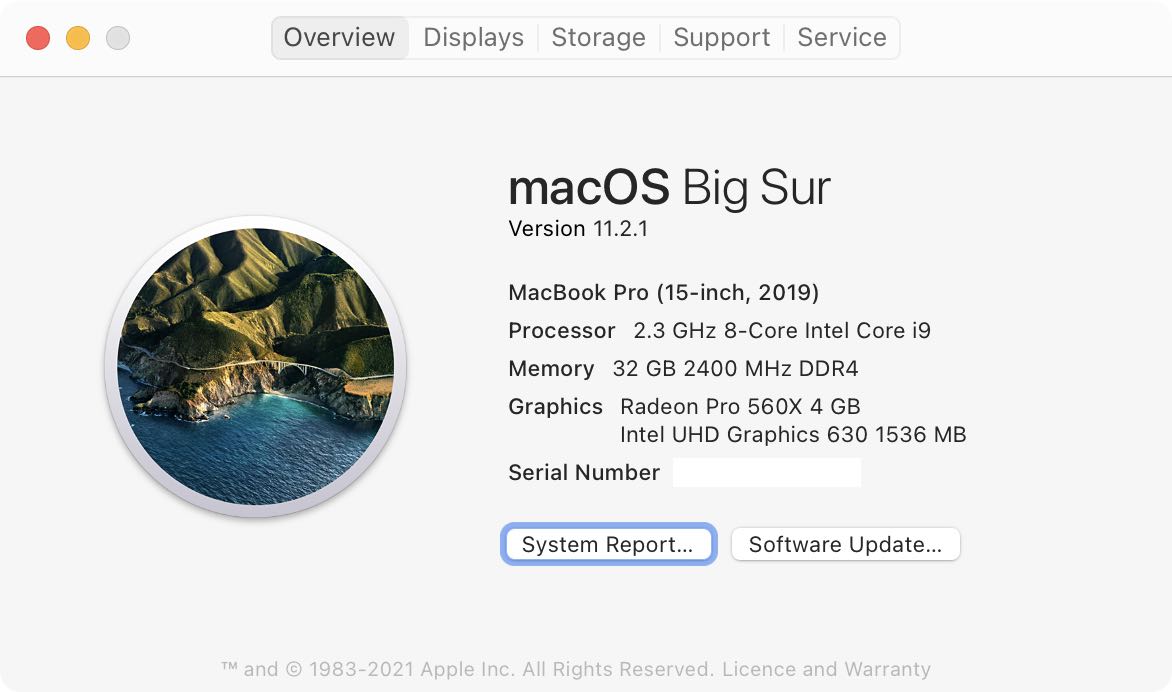Click the Serial Number field
Viewport: 1172px width, 692px height.
click(767, 472)
